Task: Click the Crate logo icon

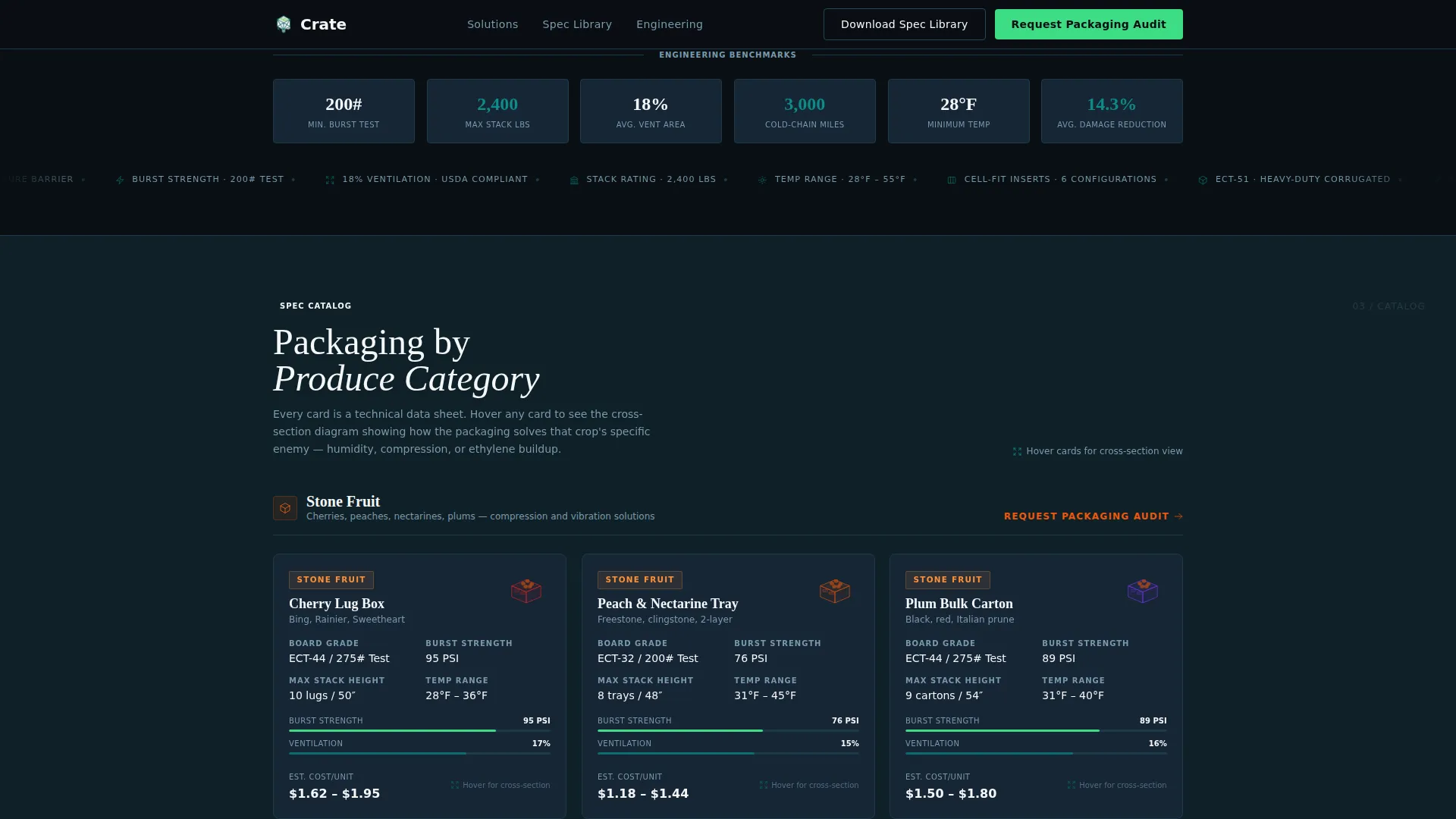Action: 284,24
